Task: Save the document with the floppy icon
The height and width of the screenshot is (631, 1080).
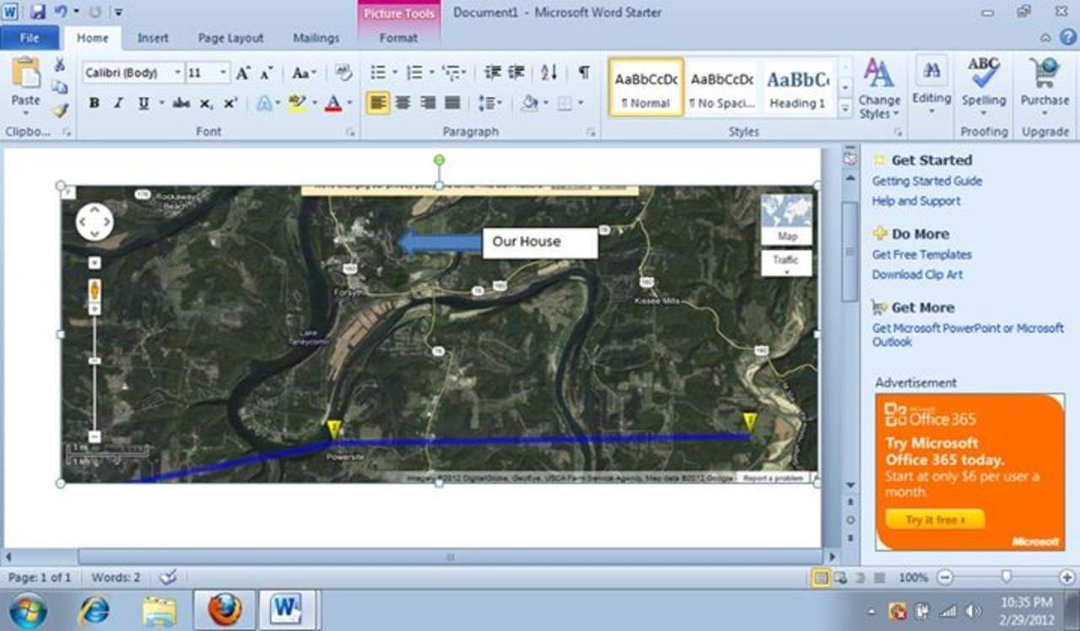Action: pyautogui.click(x=37, y=12)
